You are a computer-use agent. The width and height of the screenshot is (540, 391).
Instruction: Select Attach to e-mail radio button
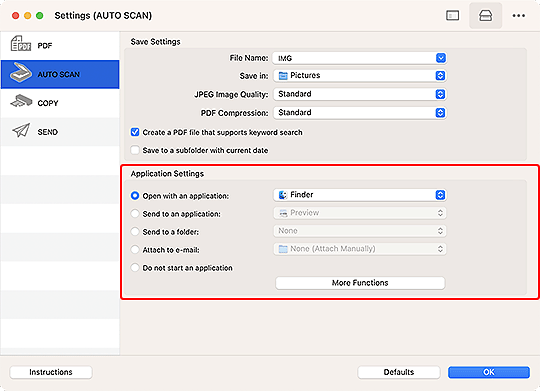(x=135, y=249)
